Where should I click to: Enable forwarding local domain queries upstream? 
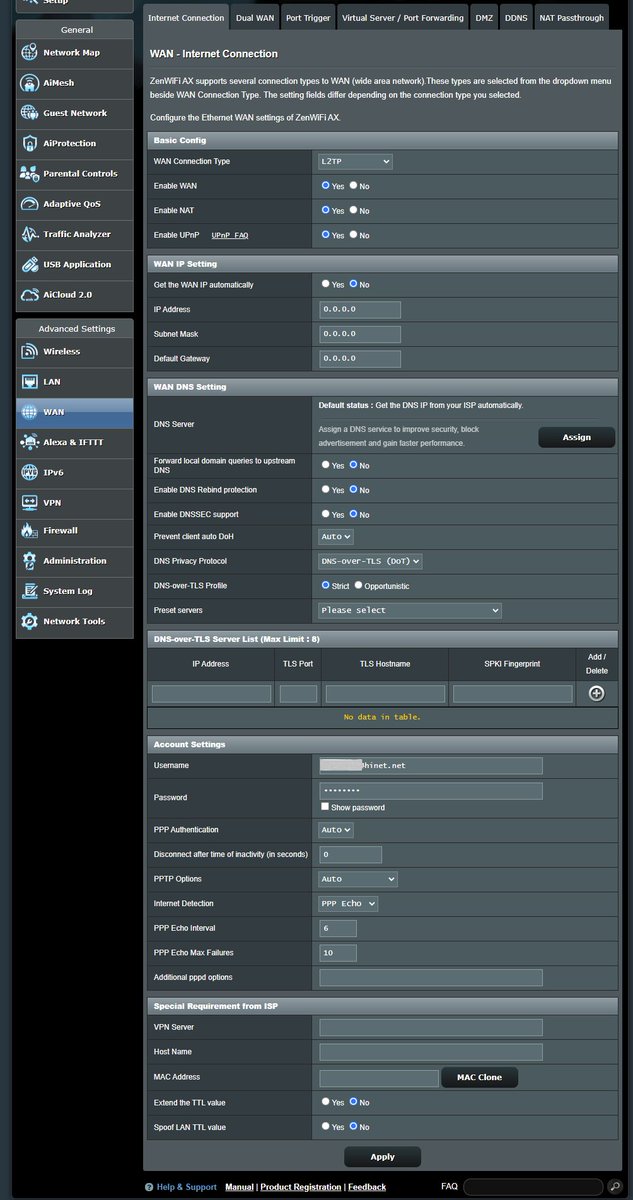point(326,465)
